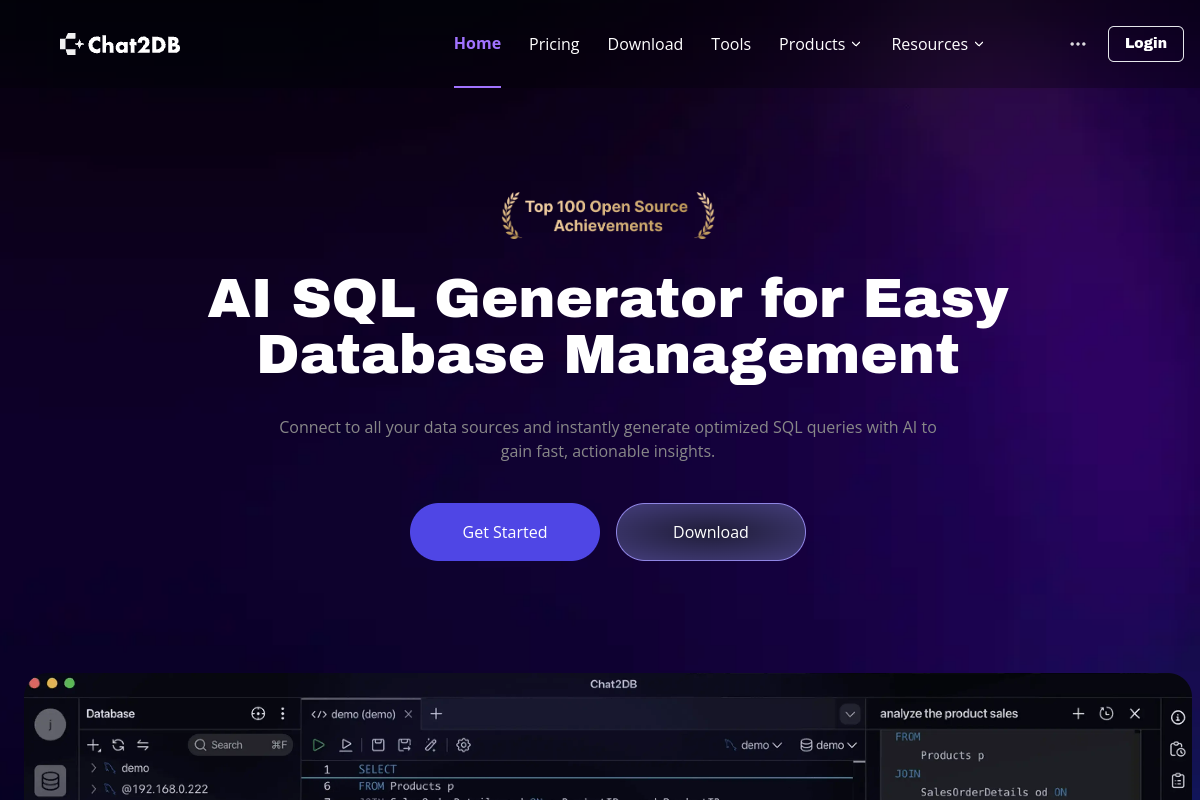
Task: Click the clipboard-clock icon in right sidebar
Action: [x=1178, y=749]
